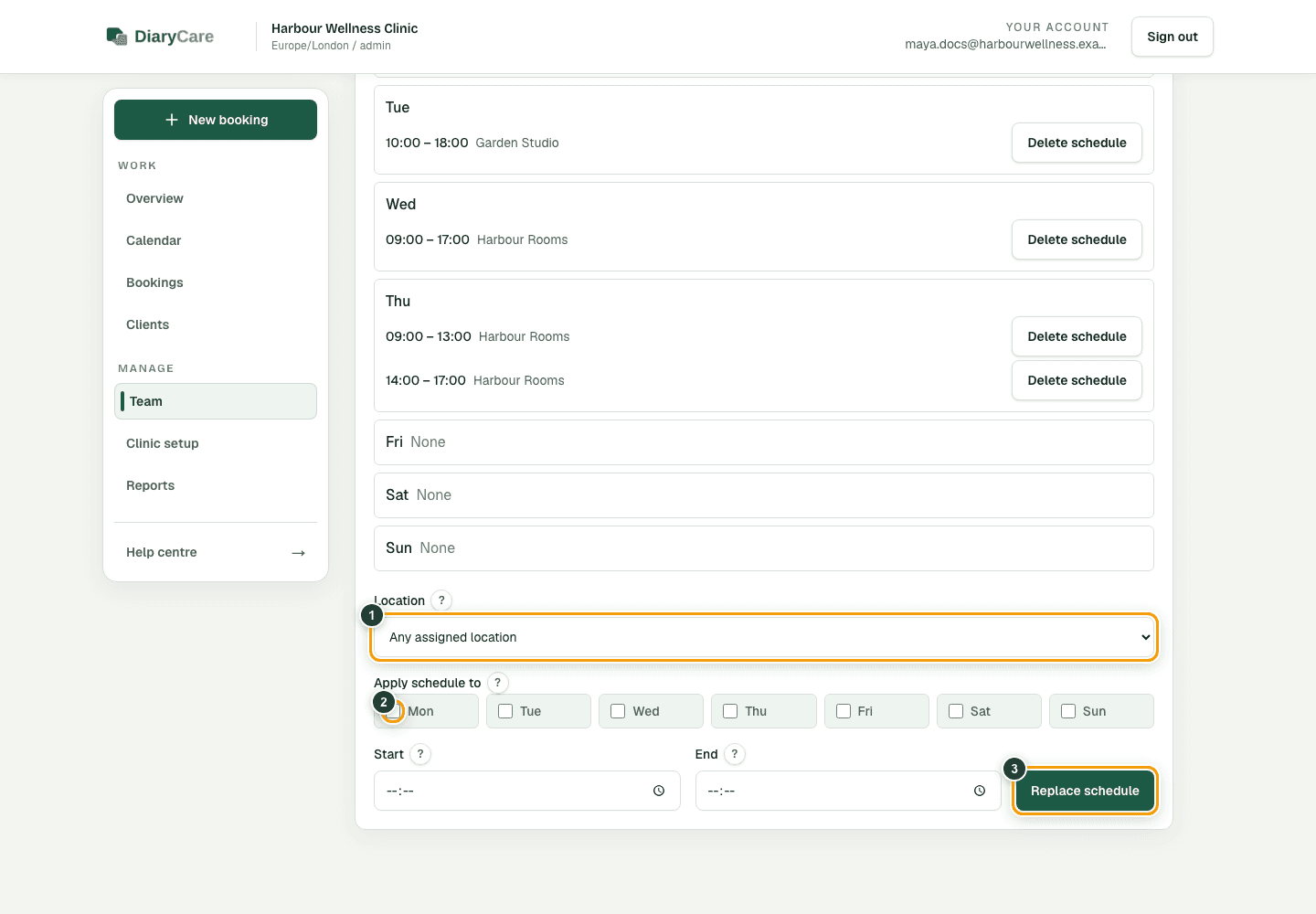Click the plus icon in New booking
Viewport: 1316px width, 914px height.
click(171, 120)
